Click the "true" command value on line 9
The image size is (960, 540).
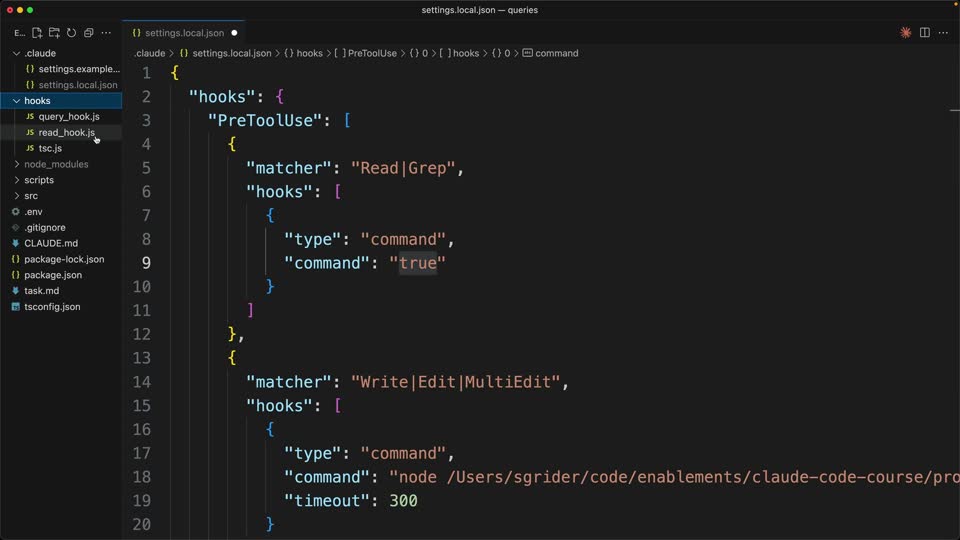pos(418,263)
